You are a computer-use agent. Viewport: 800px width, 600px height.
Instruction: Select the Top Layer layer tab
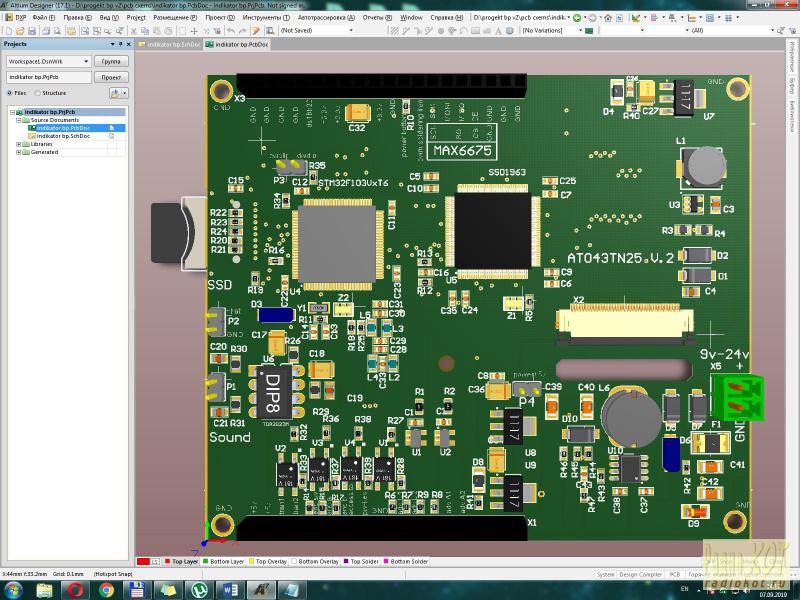coord(181,561)
